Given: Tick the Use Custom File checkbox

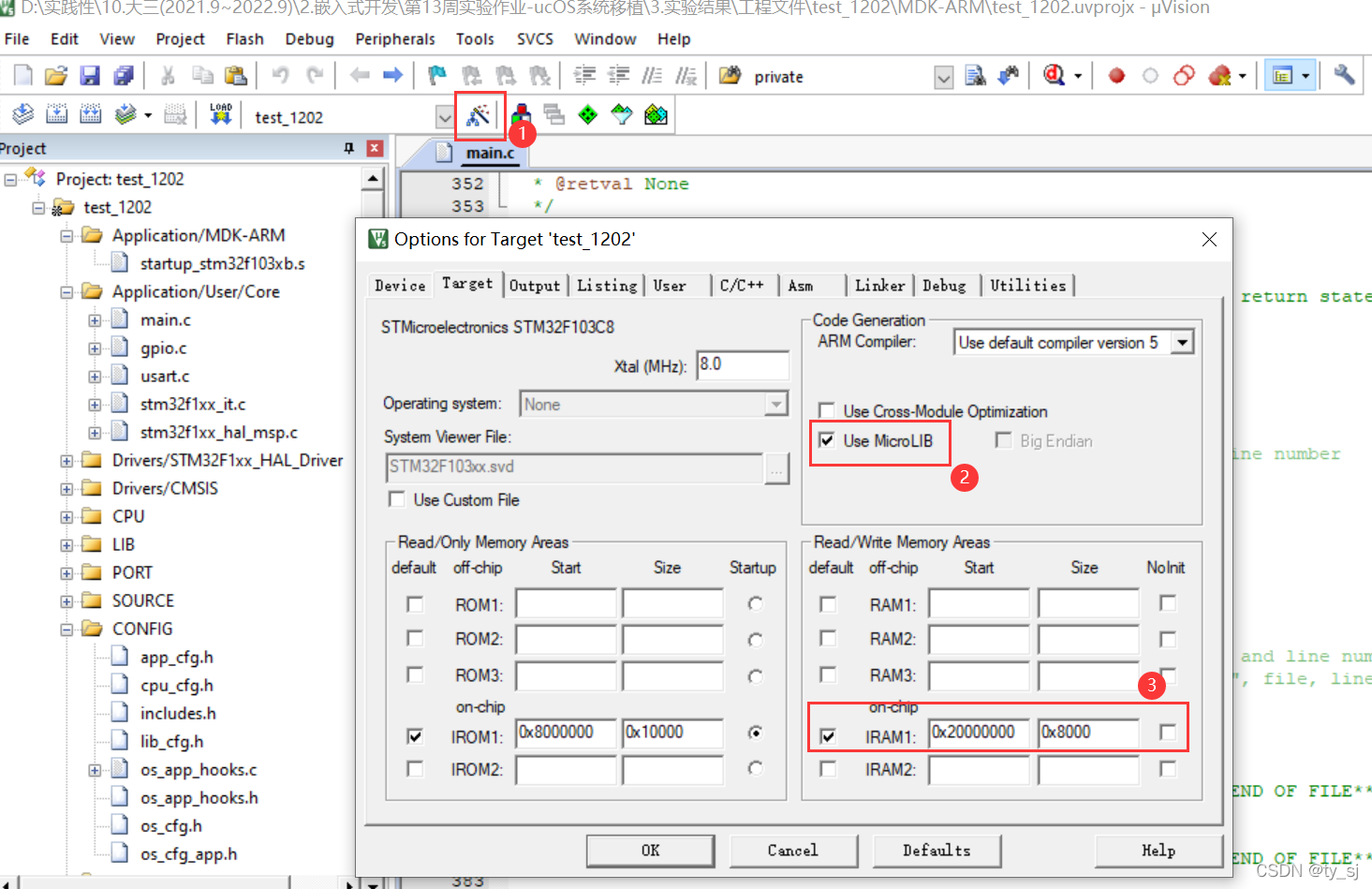Looking at the screenshot, I should (x=397, y=499).
